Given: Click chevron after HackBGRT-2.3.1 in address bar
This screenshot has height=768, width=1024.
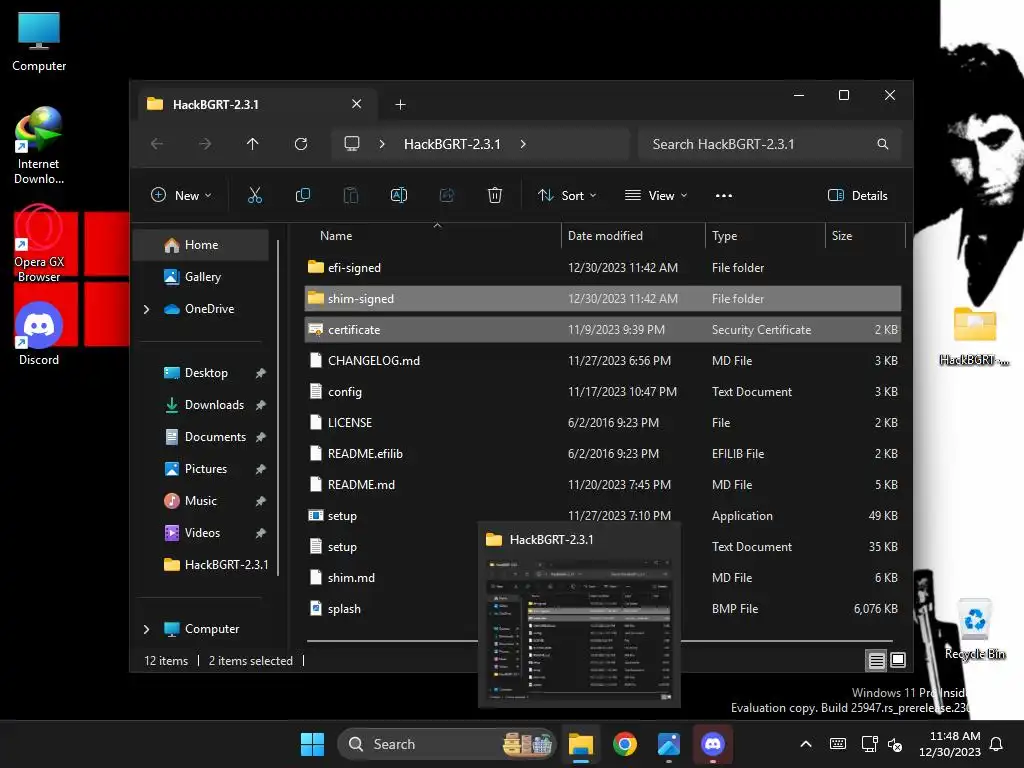Looking at the screenshot, I should (523, 144).
